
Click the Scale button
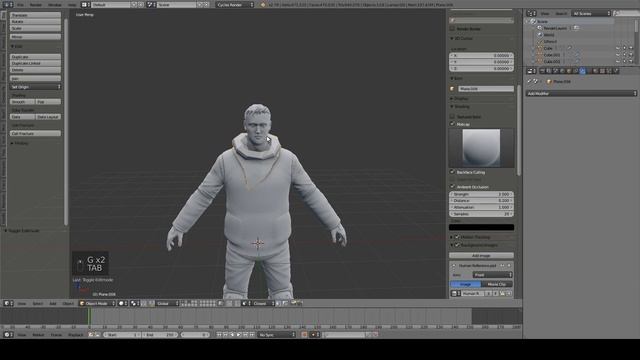(36, 29)
